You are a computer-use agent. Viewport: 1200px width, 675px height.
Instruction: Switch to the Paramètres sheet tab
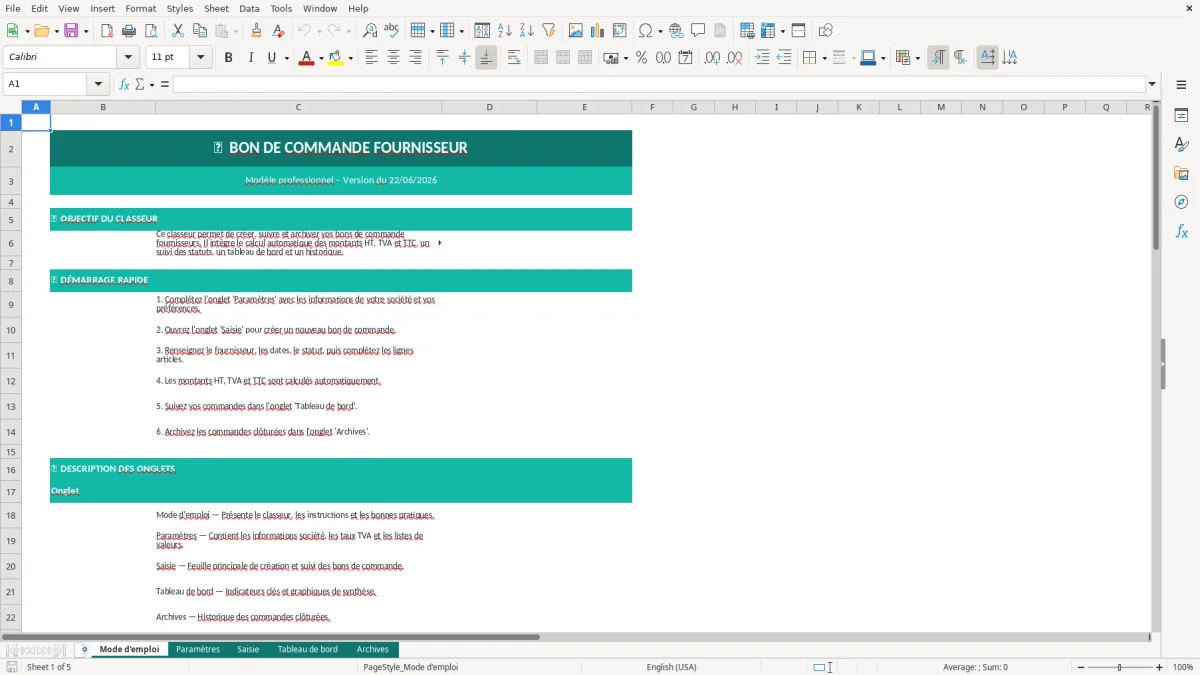(198, 649)
